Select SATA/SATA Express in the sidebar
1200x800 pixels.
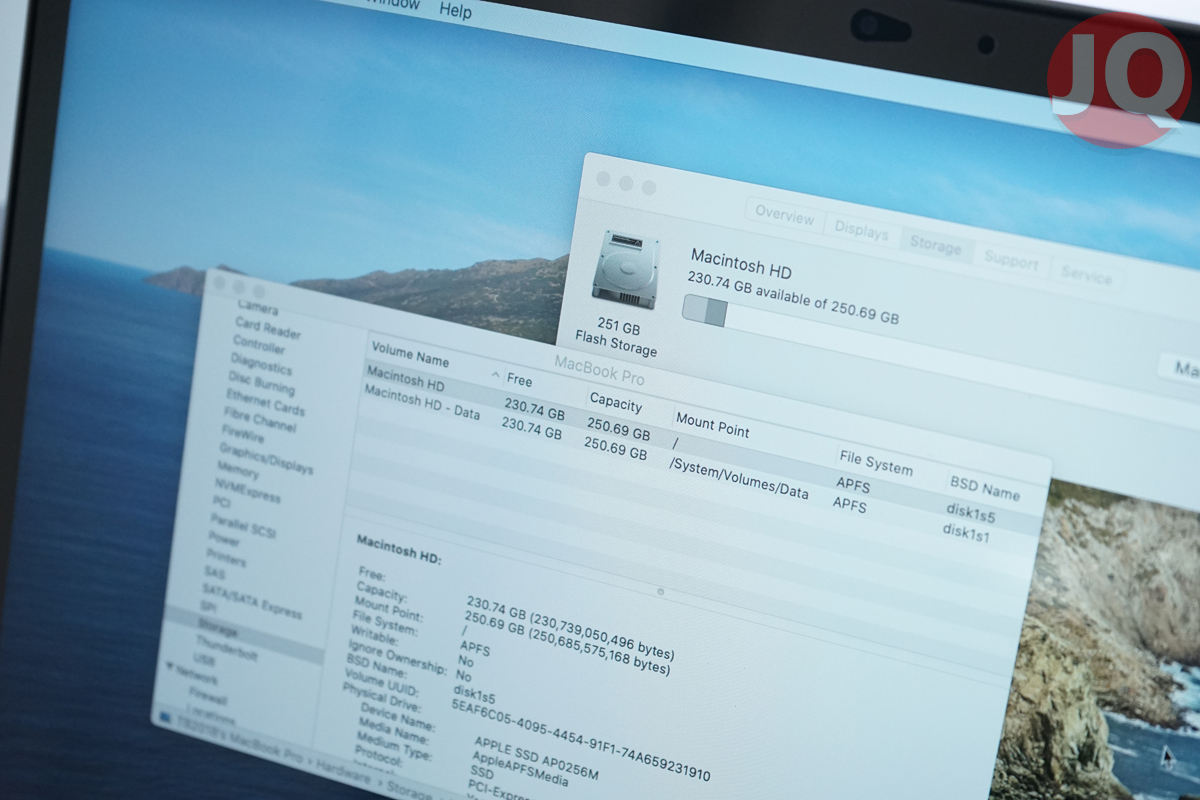click(x=252, y=600)
